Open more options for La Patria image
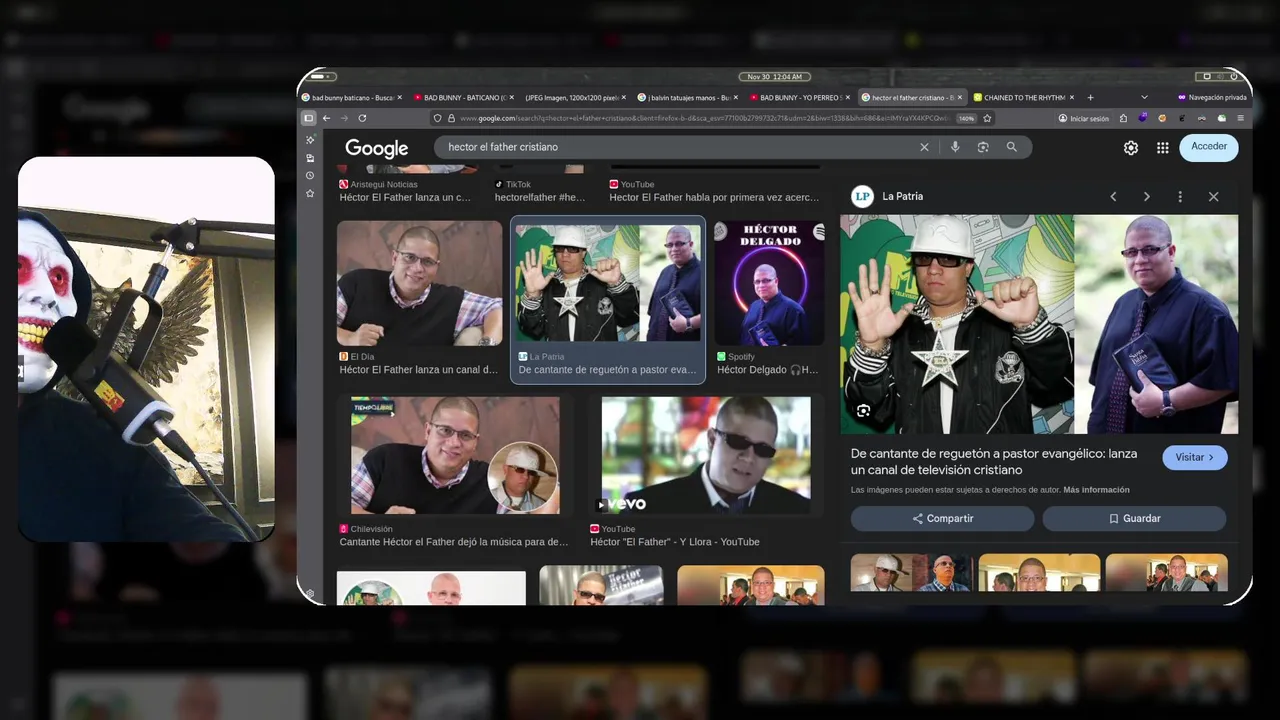Image resolution: width=1280 pixels, height=720 pixels. point(1180,197)
